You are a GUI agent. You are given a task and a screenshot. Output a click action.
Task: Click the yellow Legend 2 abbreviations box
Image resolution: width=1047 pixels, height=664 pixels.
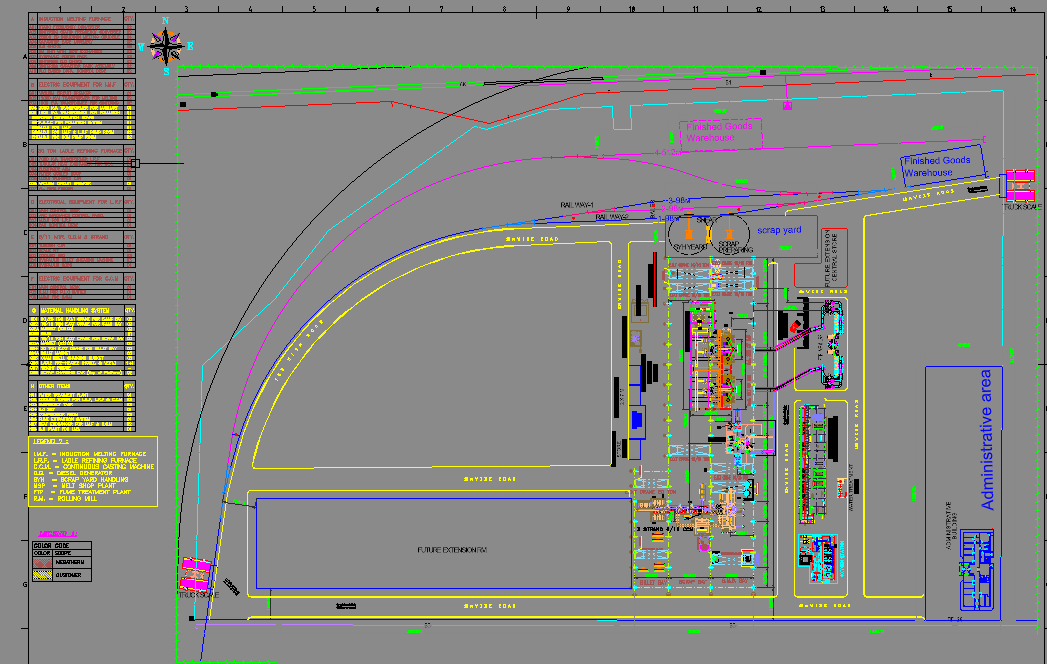[92, 472]
